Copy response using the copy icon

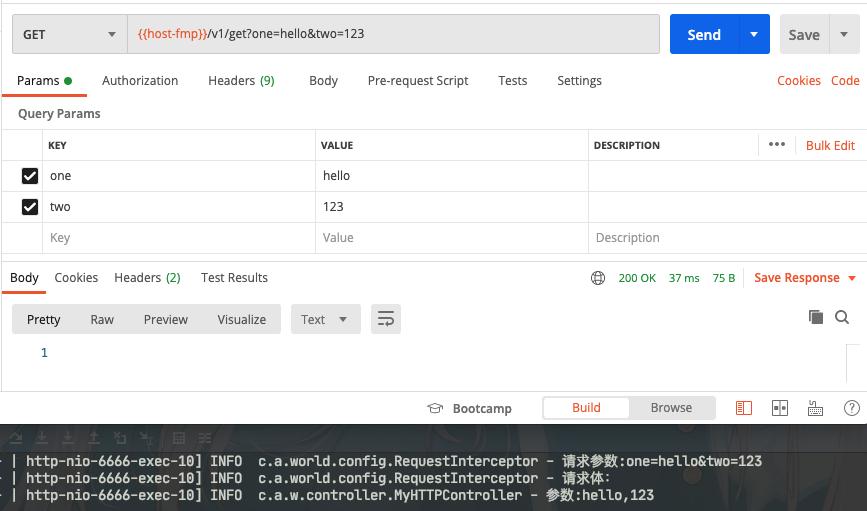(x=816, y=317)
